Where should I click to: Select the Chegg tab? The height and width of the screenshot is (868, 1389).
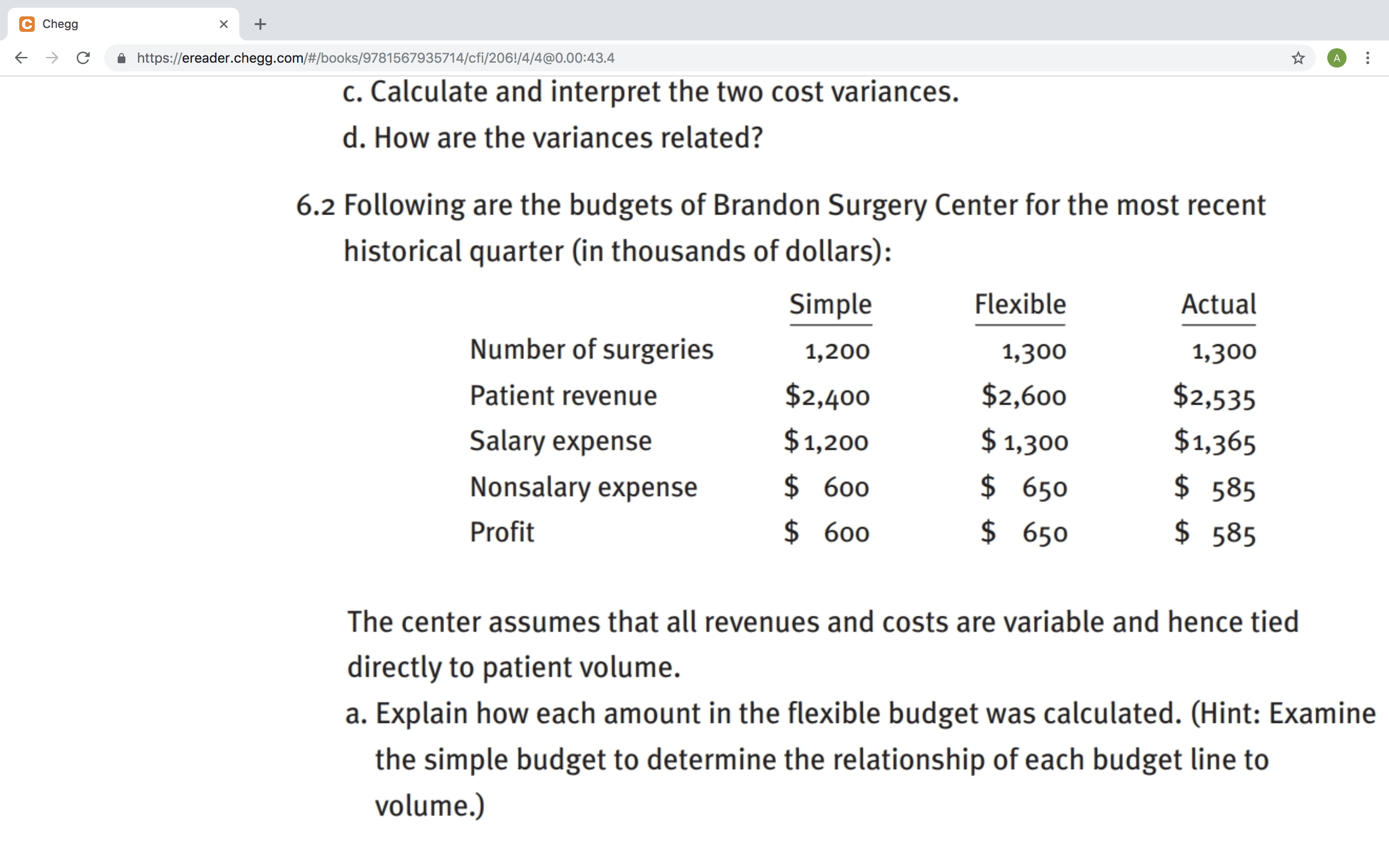tap(120, 24)
